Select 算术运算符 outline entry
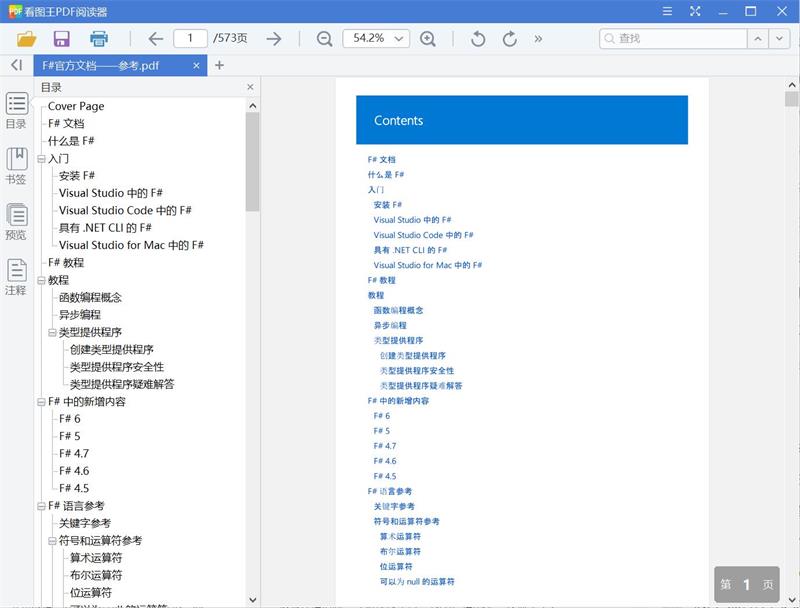 (x=96, y=558)
